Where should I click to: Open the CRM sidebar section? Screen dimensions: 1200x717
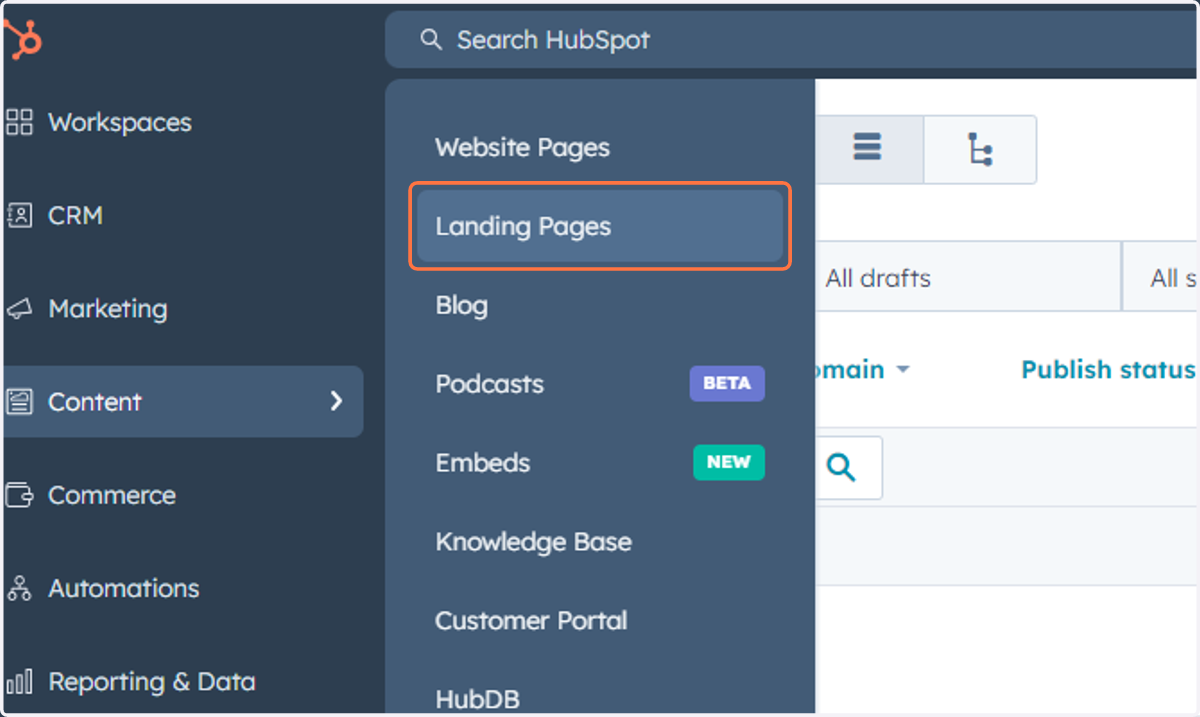(75, 215)
